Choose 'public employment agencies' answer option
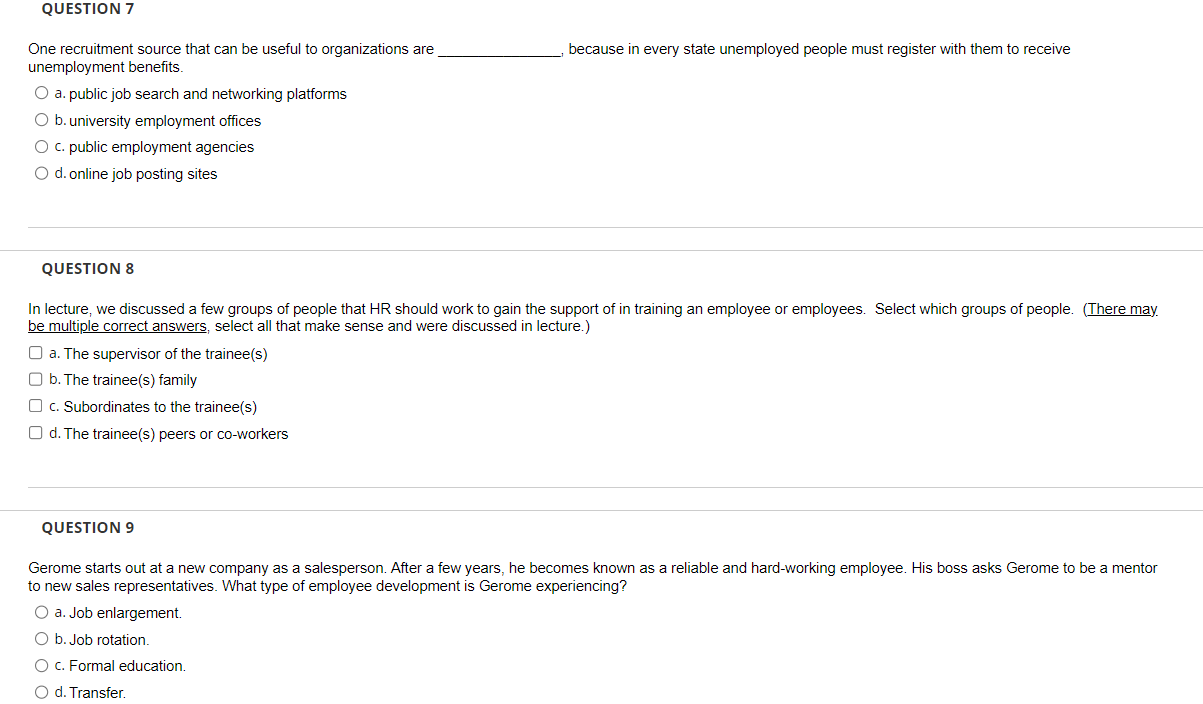 click(41, 145)
